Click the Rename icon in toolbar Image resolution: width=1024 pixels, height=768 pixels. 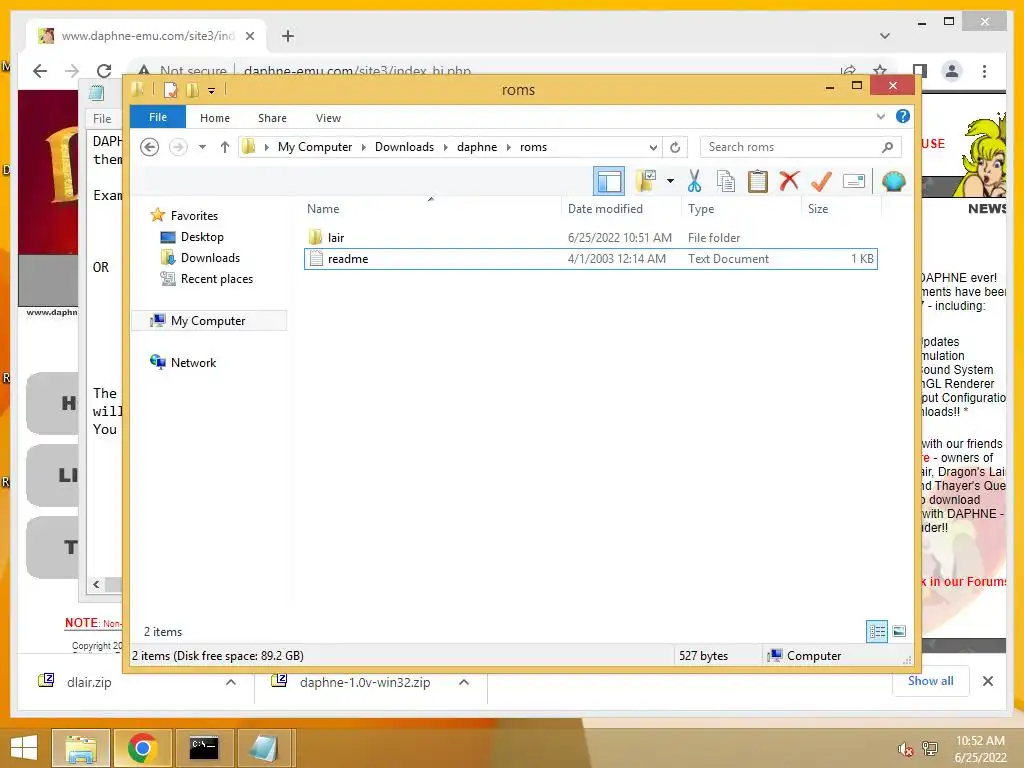854,181
